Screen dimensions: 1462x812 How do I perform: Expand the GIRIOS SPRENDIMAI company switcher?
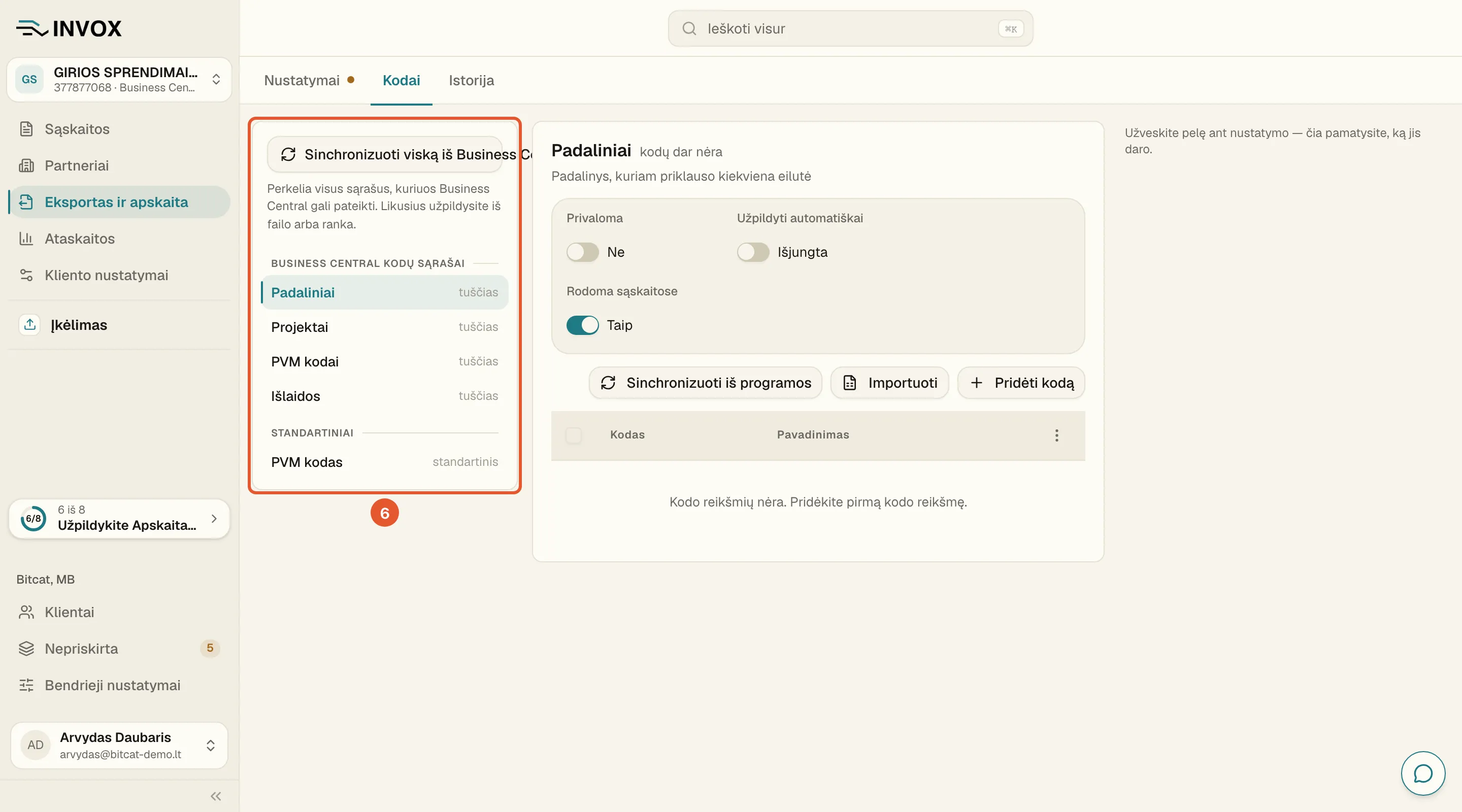click(x=119, y=80)
